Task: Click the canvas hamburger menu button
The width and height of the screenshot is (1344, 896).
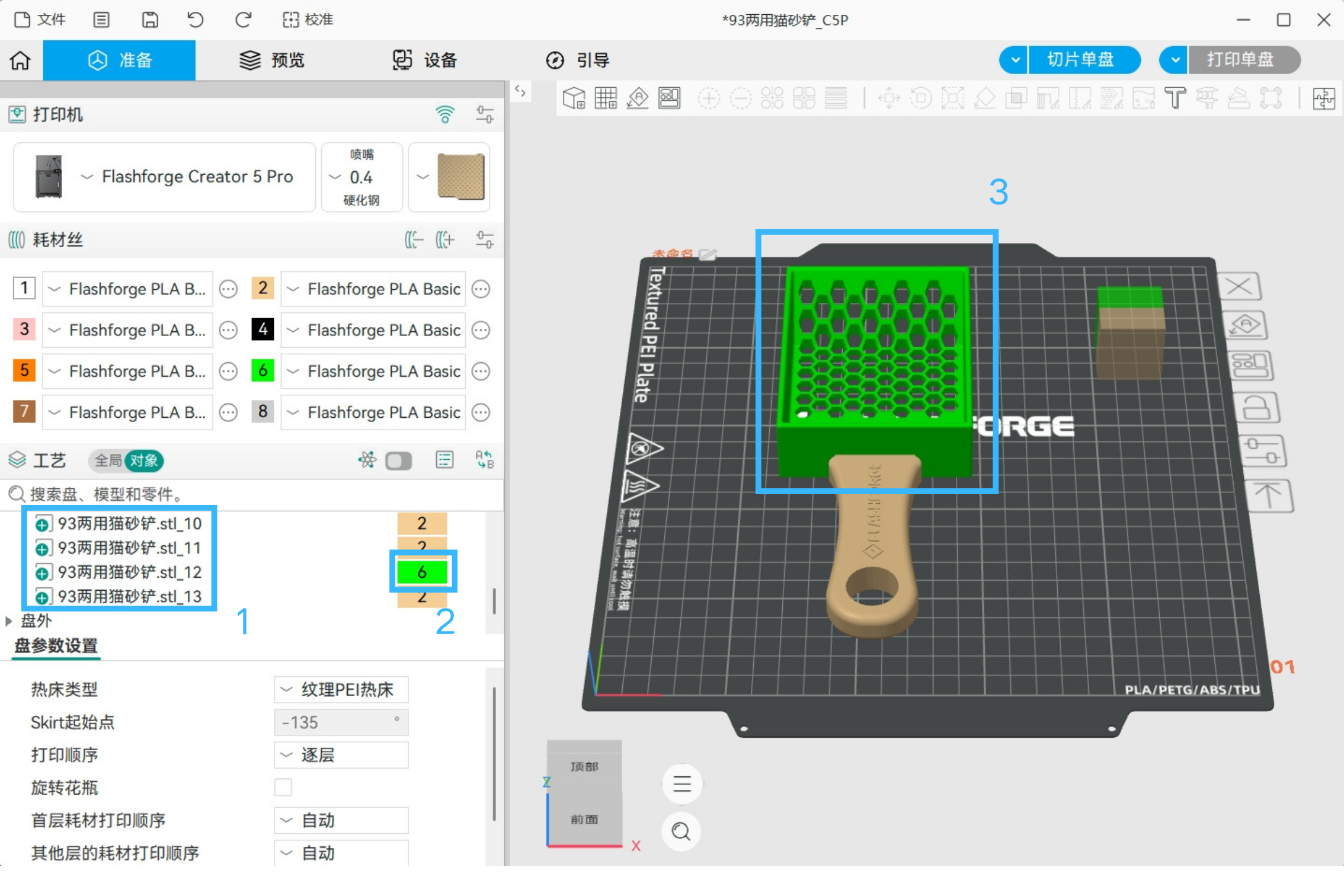Action: 681,784
